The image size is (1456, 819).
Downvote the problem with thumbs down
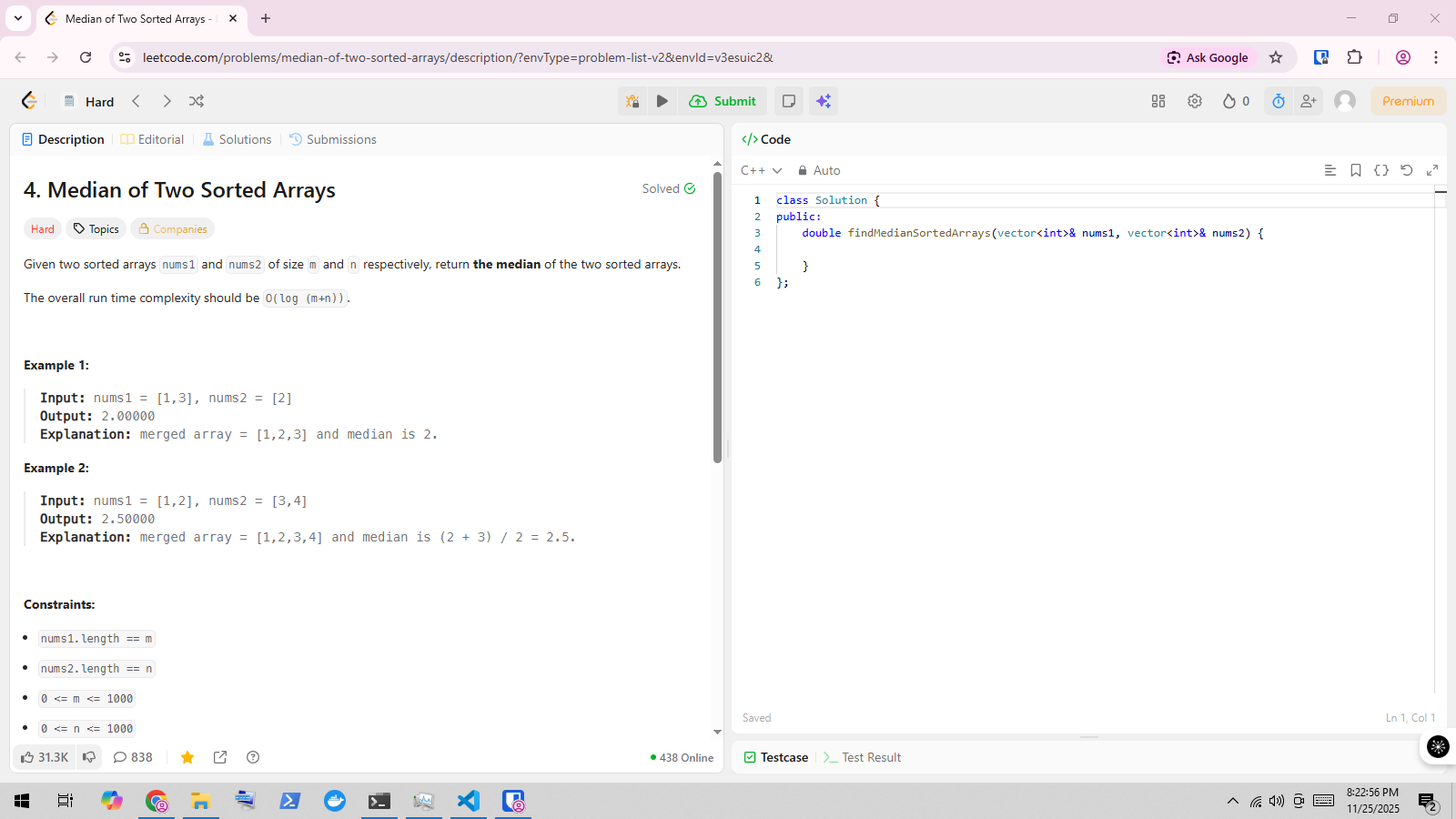[x=89, y=757]
